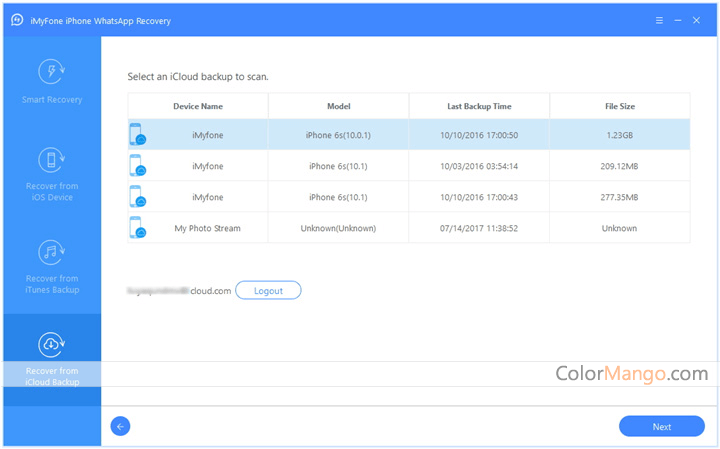Sort by Device Name column header
Viewport: 720px width, 449px height.
coord(198,106)
